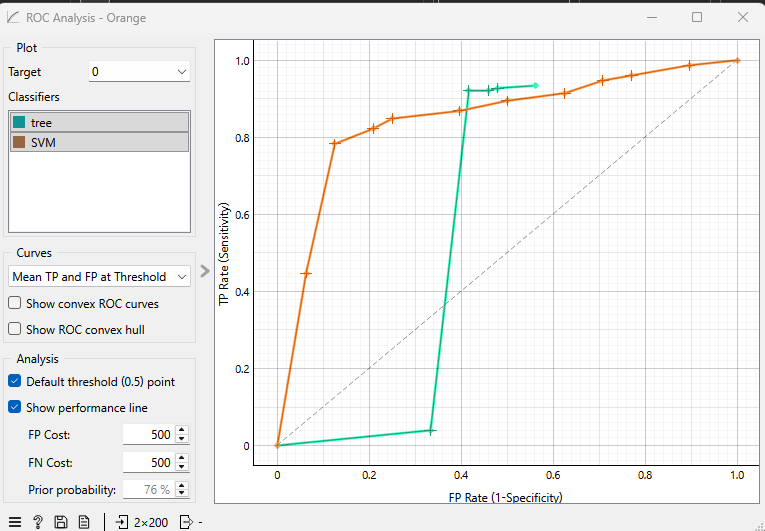Open the Target dropdown
This screenshot has width=765, height=531.
click(x=139, y=72)
